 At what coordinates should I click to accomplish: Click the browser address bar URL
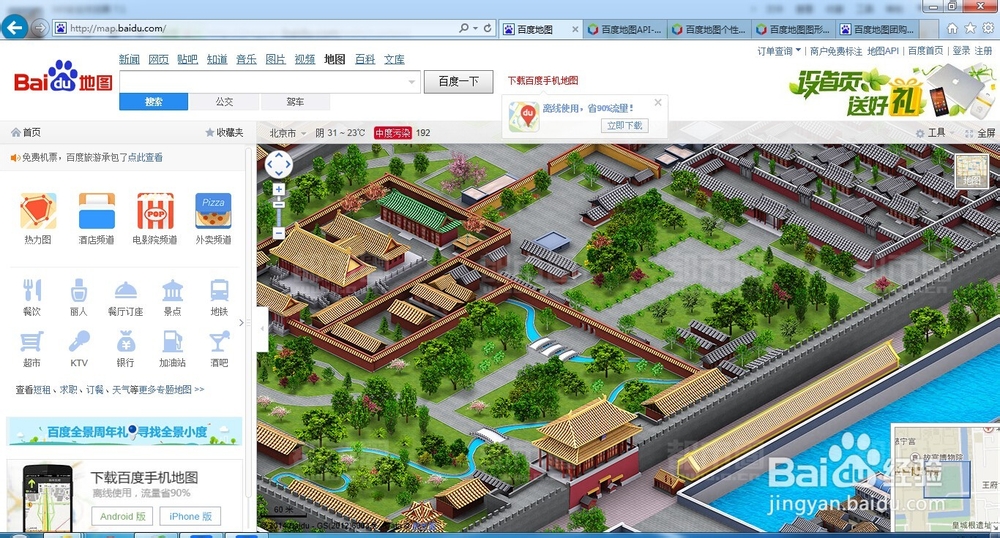(118, 28)
